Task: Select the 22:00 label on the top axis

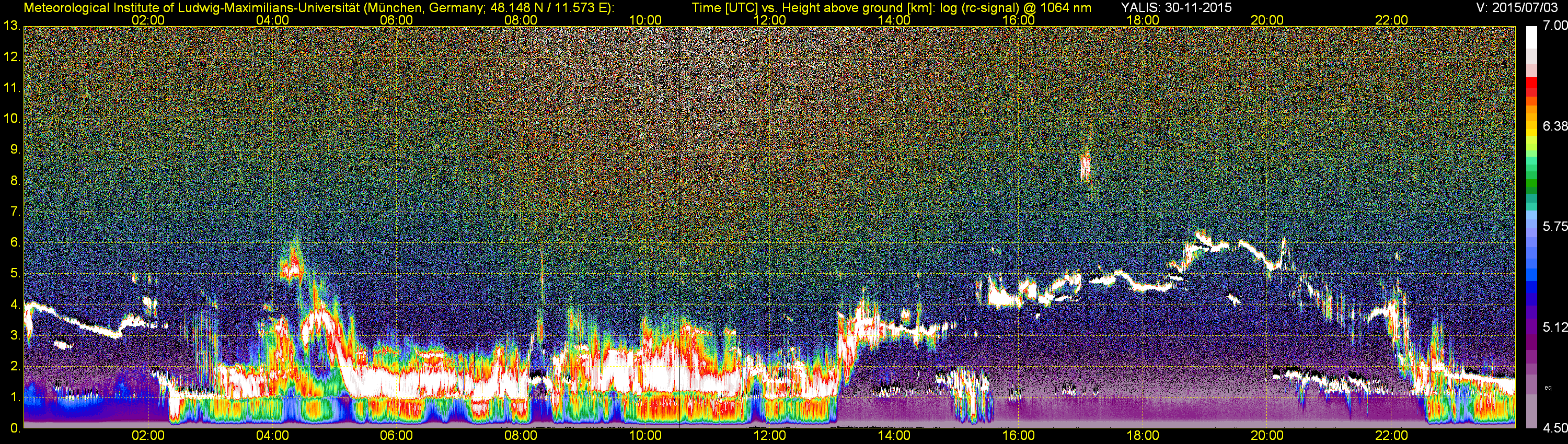Action: click(x=1392, y=20)
